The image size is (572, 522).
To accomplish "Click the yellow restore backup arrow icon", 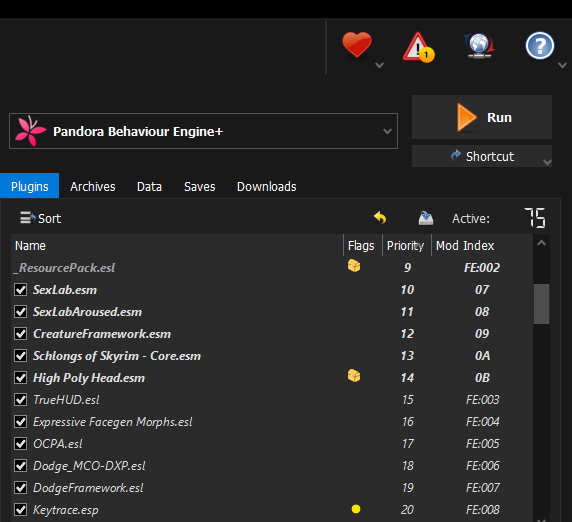I will tap(380, 218).
